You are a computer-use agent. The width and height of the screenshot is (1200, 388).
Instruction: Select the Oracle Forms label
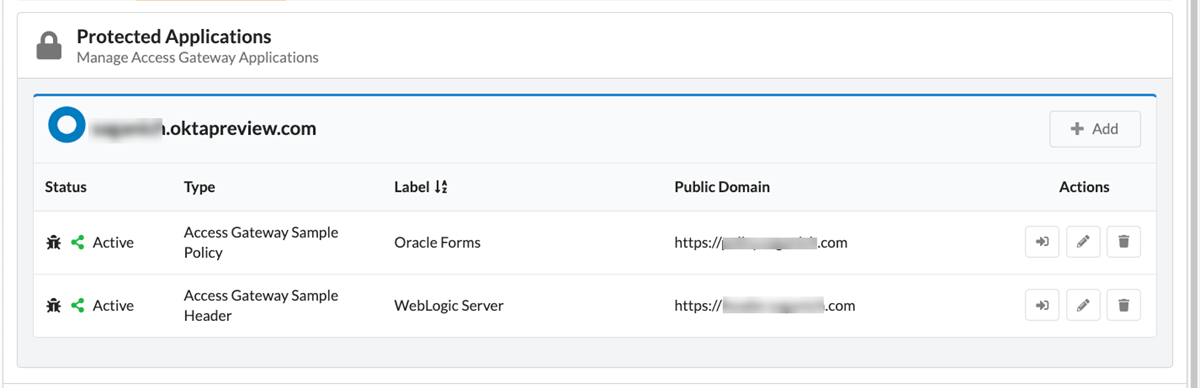[x=438, y=242]
